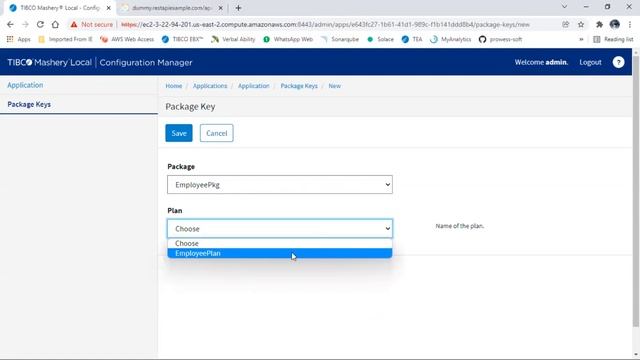Go to Applications breadcrumb
Screen dimensions: 640x360
210,86
